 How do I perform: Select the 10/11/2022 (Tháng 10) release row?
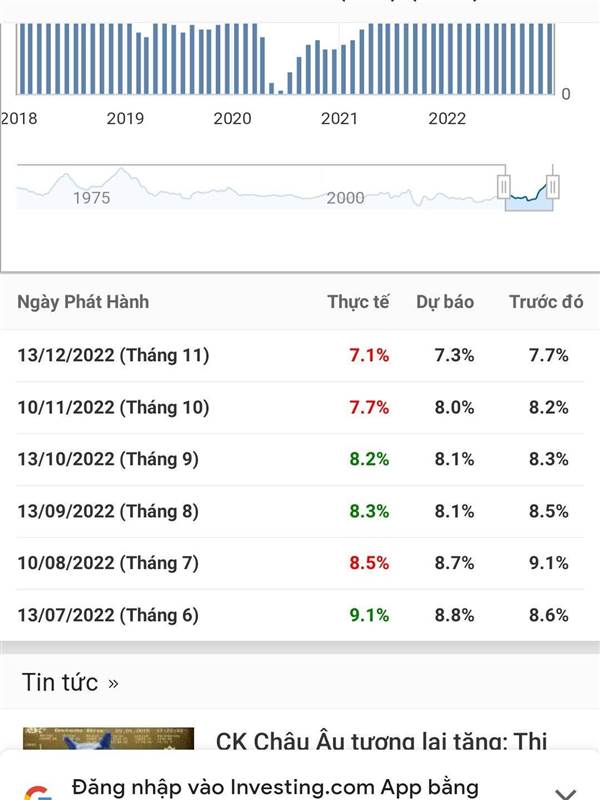300,407
